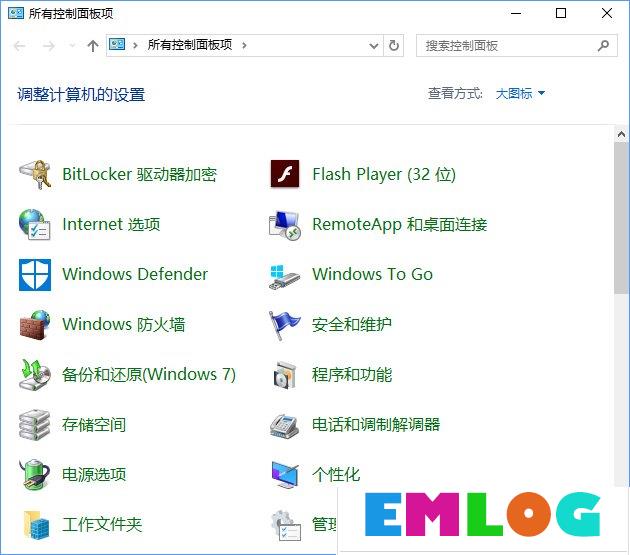The image size is (630, 555).
Task: Open 安全和维护 link
Action: click(x=352, y=325)
